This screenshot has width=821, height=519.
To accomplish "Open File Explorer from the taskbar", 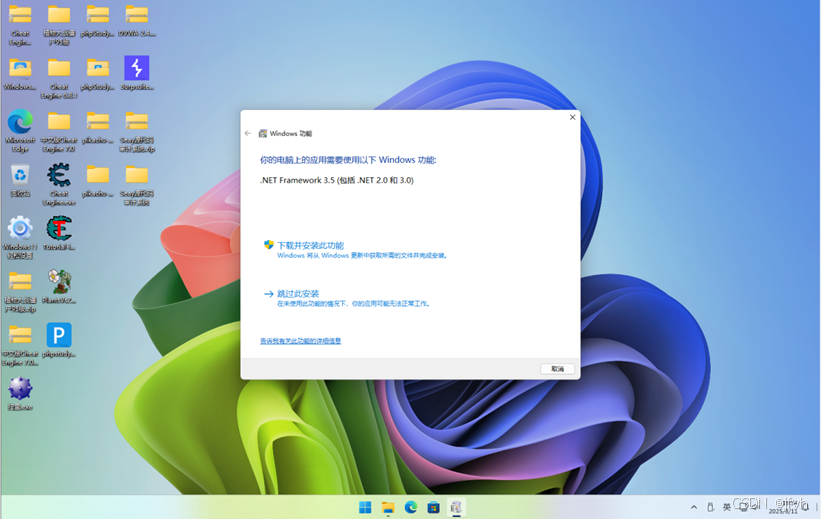I will tap(388, 507).
